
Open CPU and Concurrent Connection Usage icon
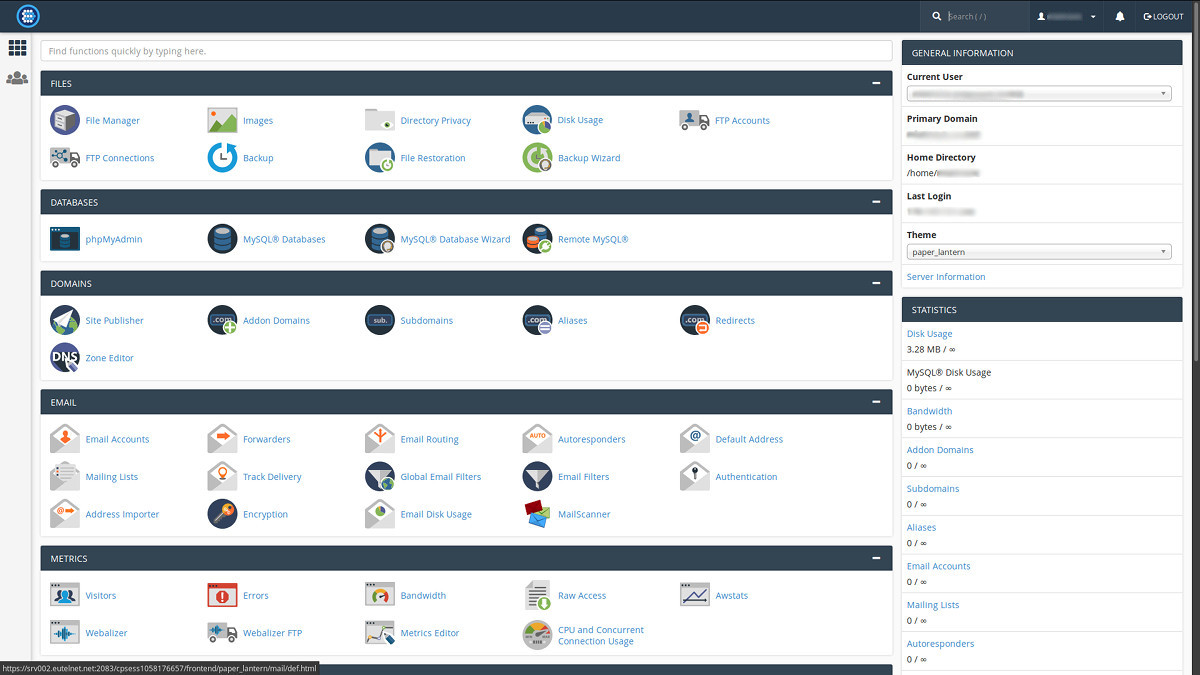[x=537, y=635]
